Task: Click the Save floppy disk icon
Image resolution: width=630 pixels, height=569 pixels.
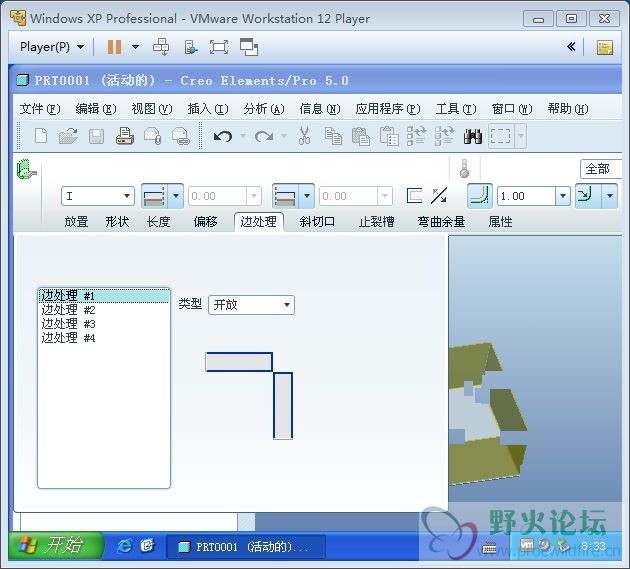Action: 96,136
